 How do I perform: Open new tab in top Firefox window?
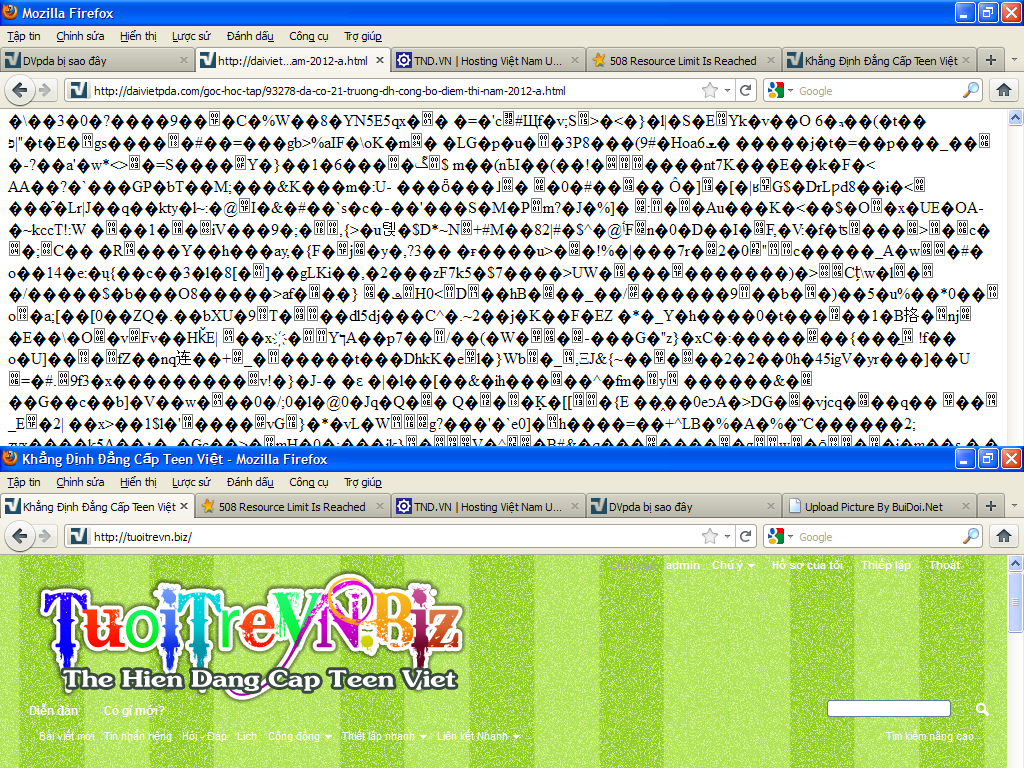(x=990, y=60)
